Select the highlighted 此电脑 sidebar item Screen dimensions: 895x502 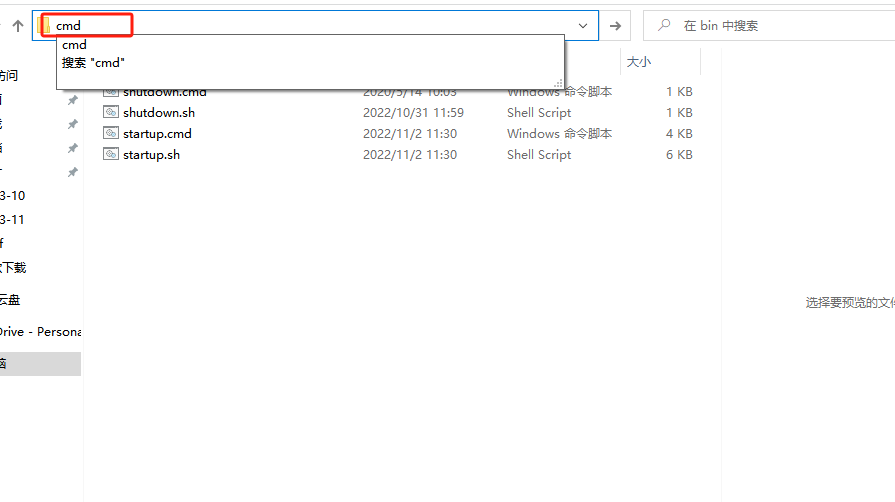tap(41, 364)
